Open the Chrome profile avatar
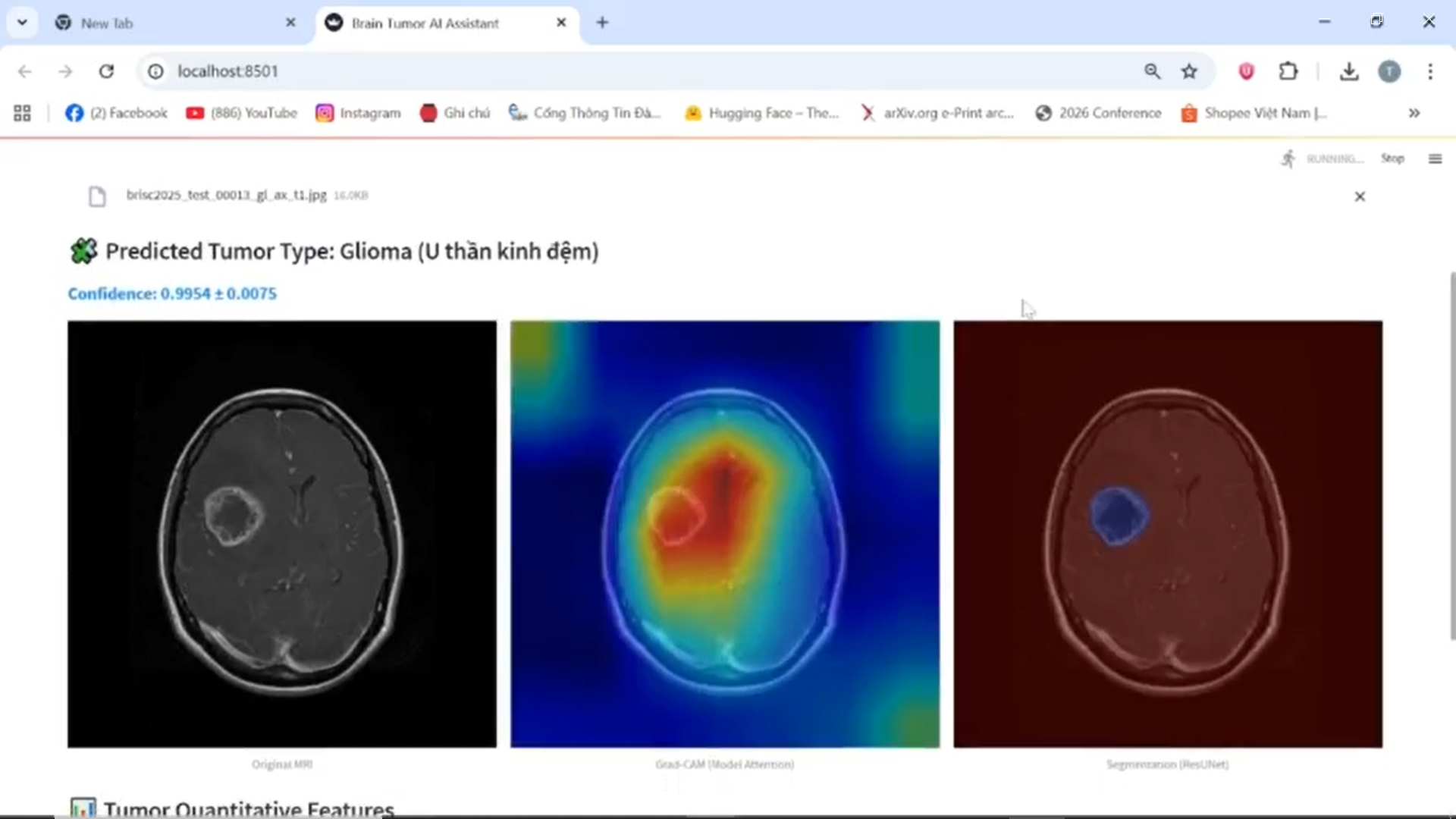Screen dimensions: 1456x819 [x=1389, y=71]
